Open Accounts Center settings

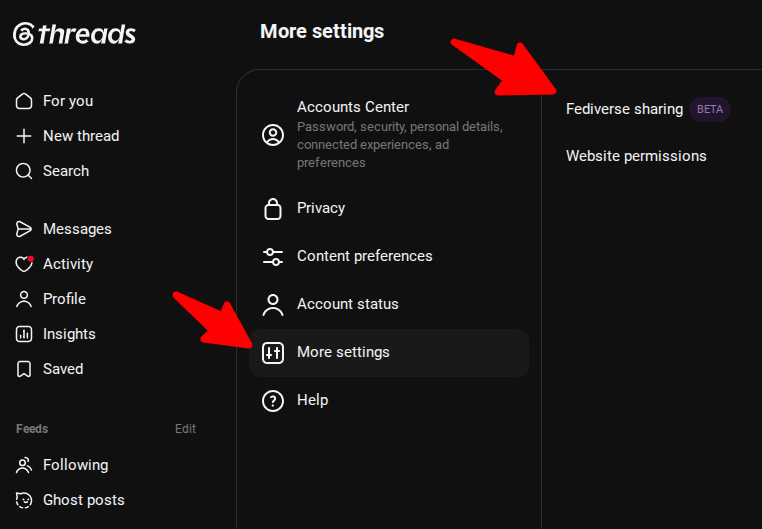pyautogui.click(x=389, y=135)
